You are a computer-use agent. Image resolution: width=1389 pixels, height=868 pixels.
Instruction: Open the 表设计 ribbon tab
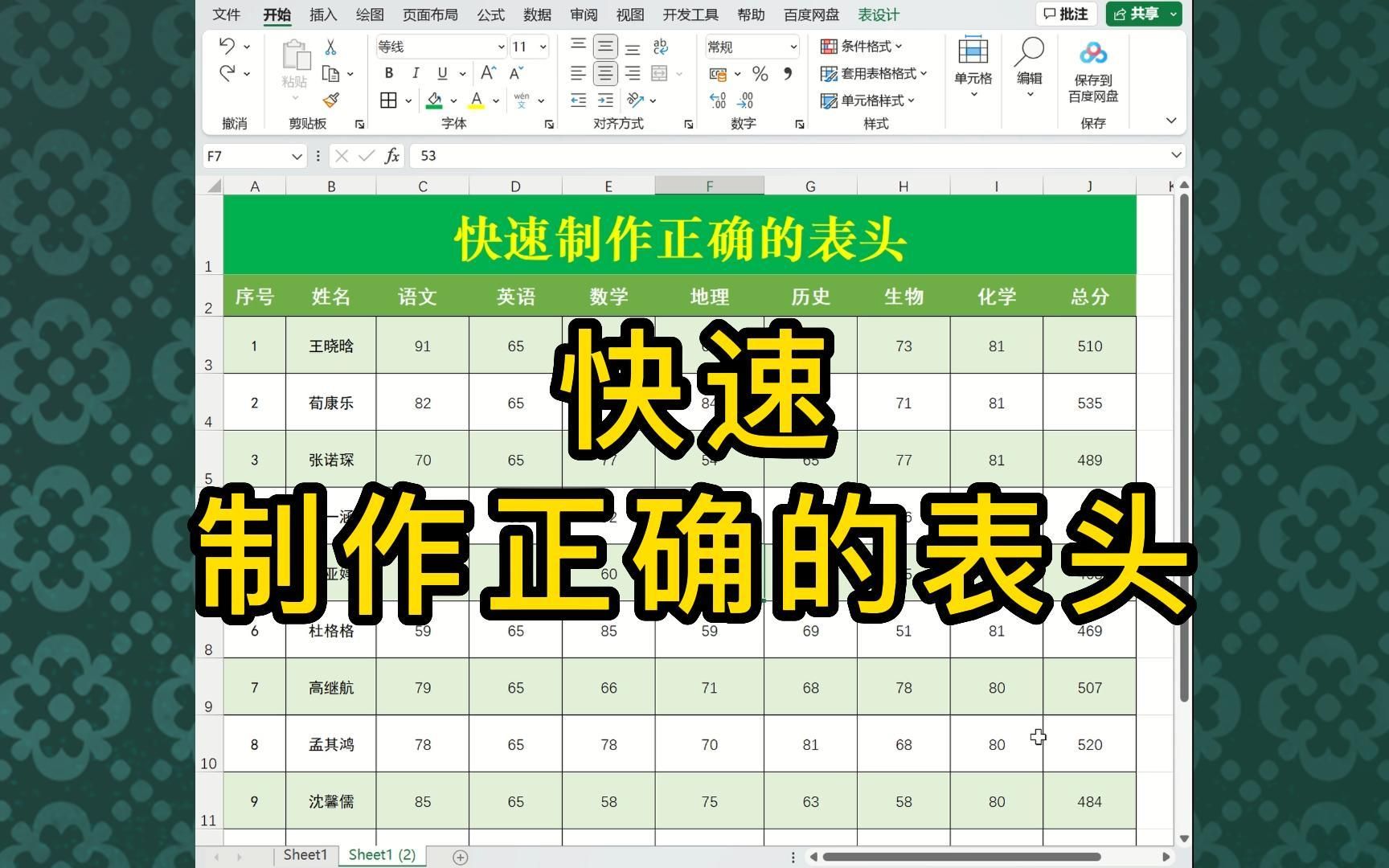pyautogui.click(x=876, y=14)
